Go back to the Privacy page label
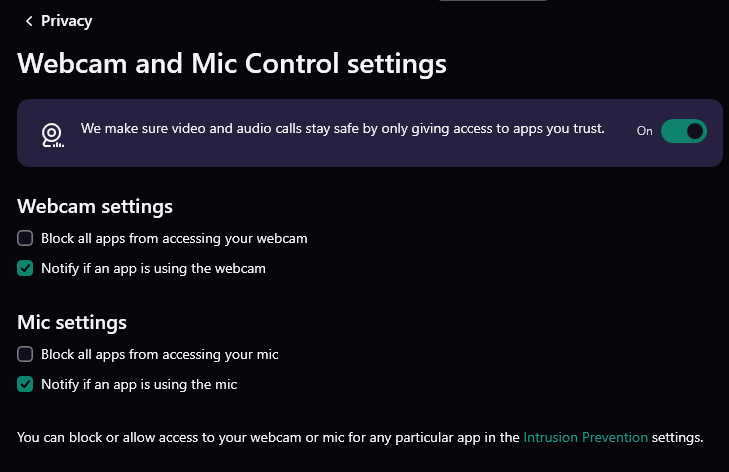This screenshot has width=729, height=472. click(66, 21)
